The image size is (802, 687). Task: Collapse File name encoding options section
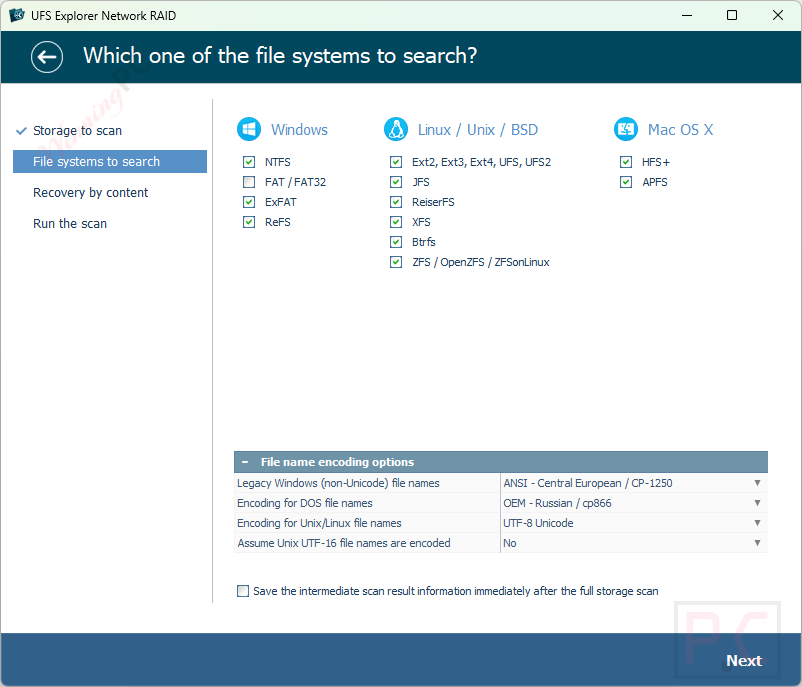point(245,462)
